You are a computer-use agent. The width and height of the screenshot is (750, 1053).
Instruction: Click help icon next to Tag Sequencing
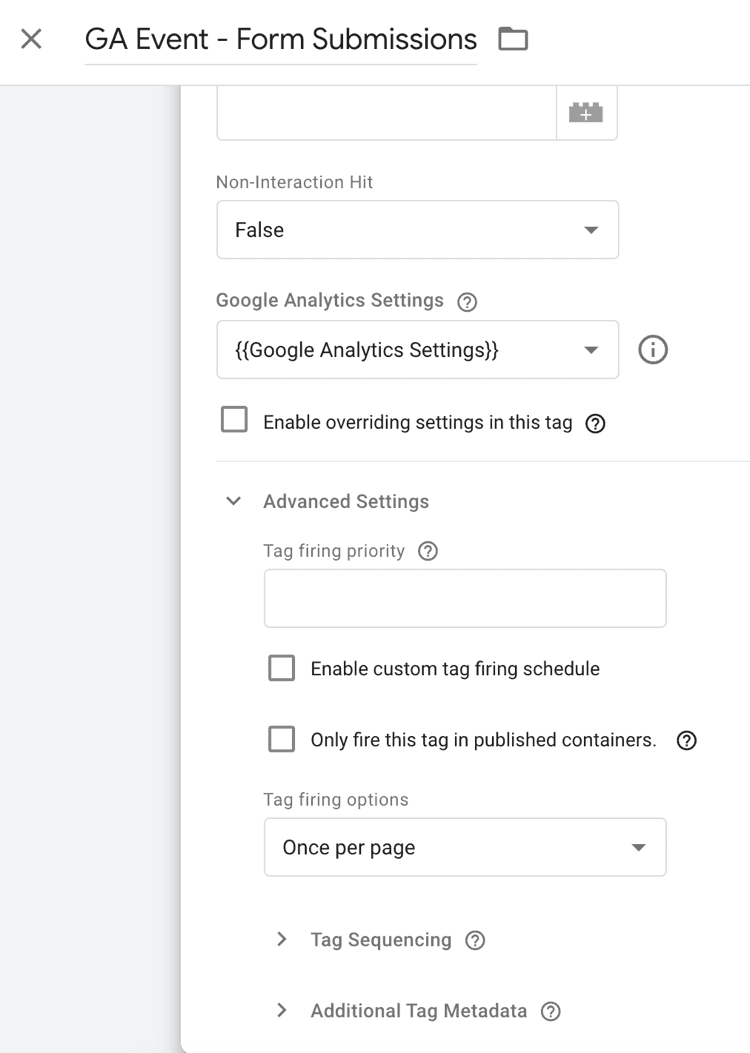pos(476,940)
